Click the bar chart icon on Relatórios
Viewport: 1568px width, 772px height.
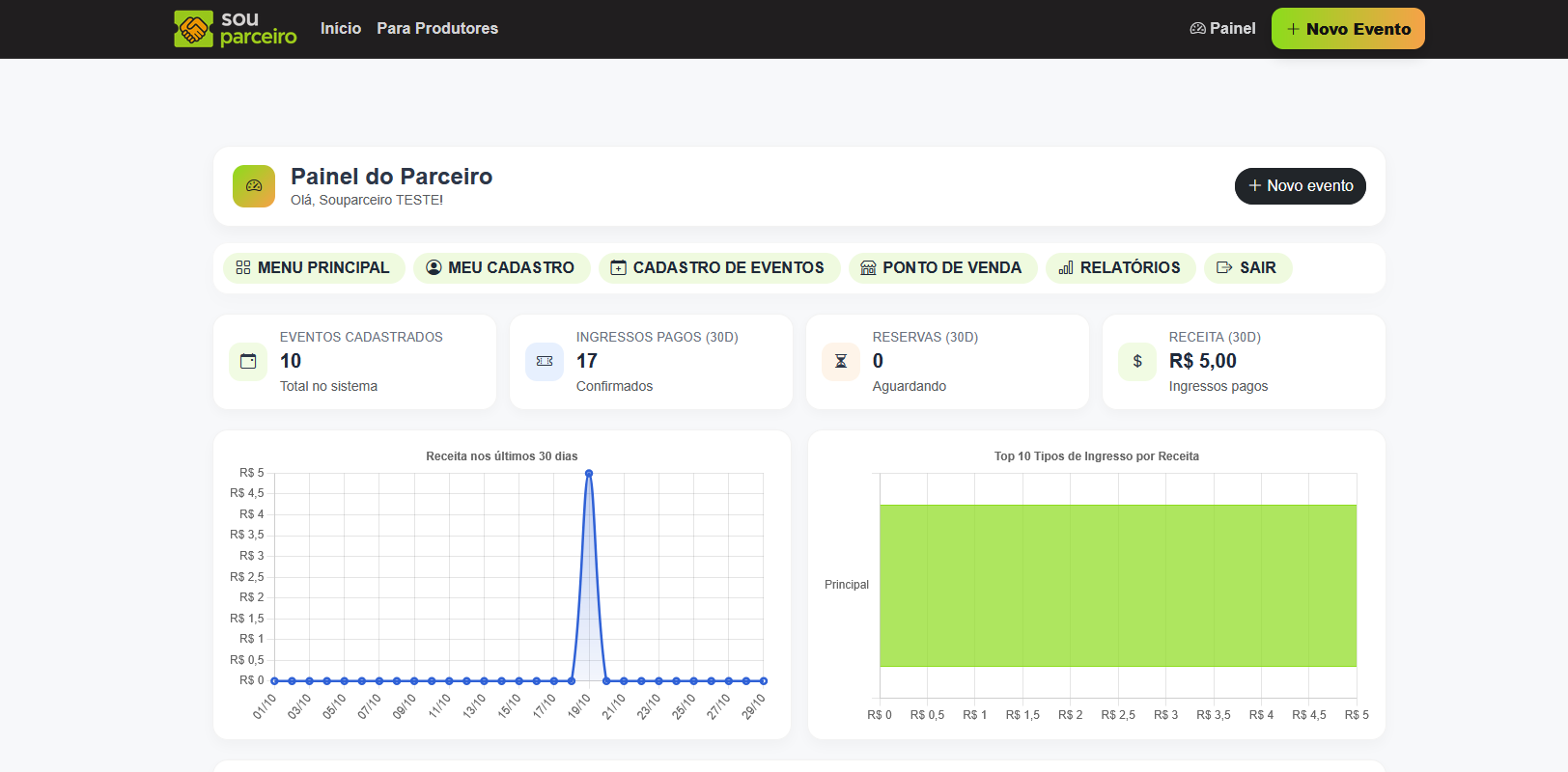pyautogui.click(x=1066, y=268)
